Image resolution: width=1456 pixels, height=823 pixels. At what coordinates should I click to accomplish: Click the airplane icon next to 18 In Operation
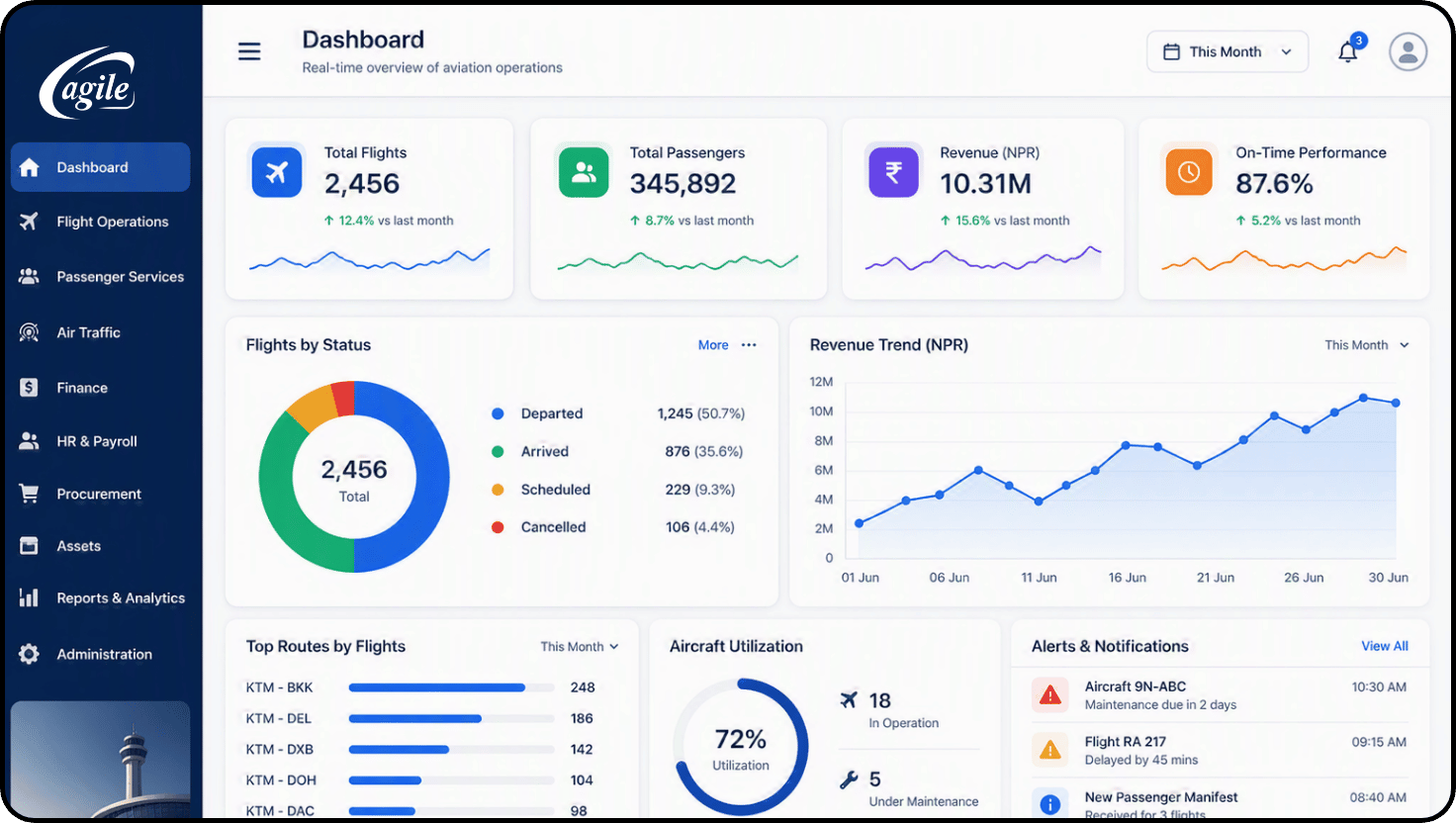click(849, 700)
